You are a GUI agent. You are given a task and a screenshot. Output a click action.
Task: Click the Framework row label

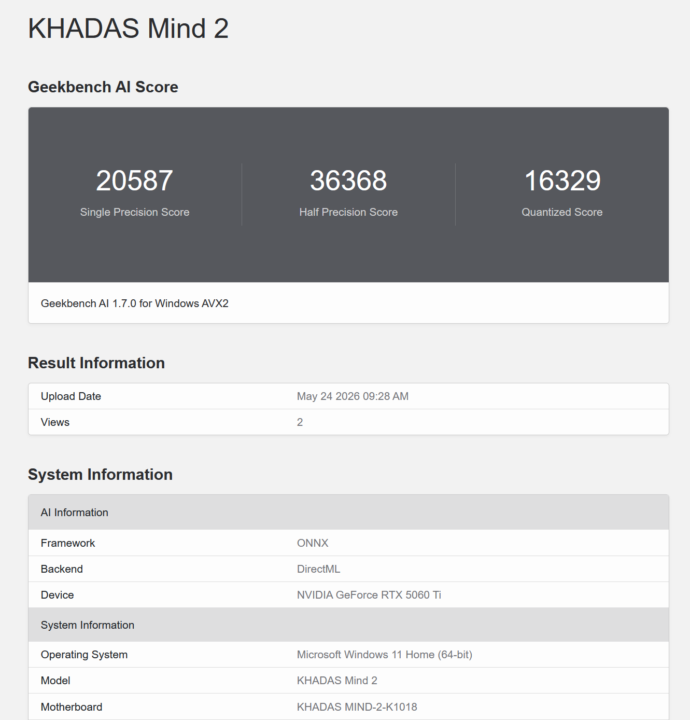(x=67, y=543)
